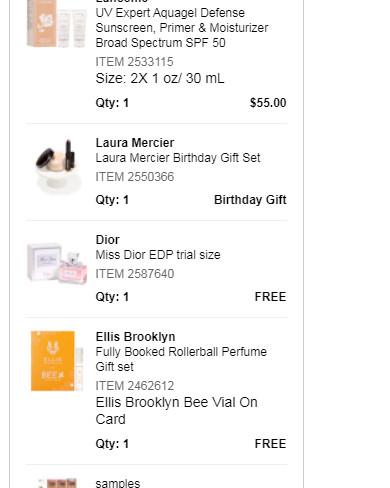Image resolution: width=390 pixels, height=488 pixels.
Task: Open Miss Dior EDP trial size link
Action: pos(158,255)
